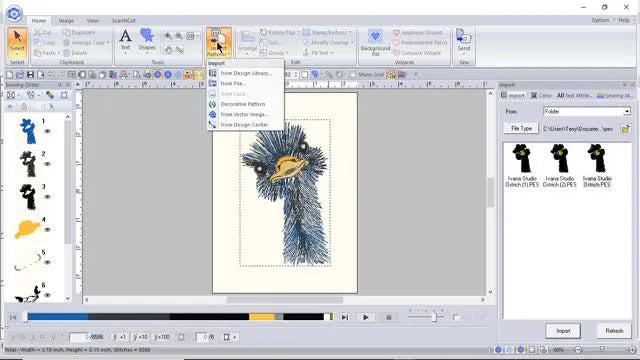
Task: Click the Cutwork Wizard option
Action: 417,53
